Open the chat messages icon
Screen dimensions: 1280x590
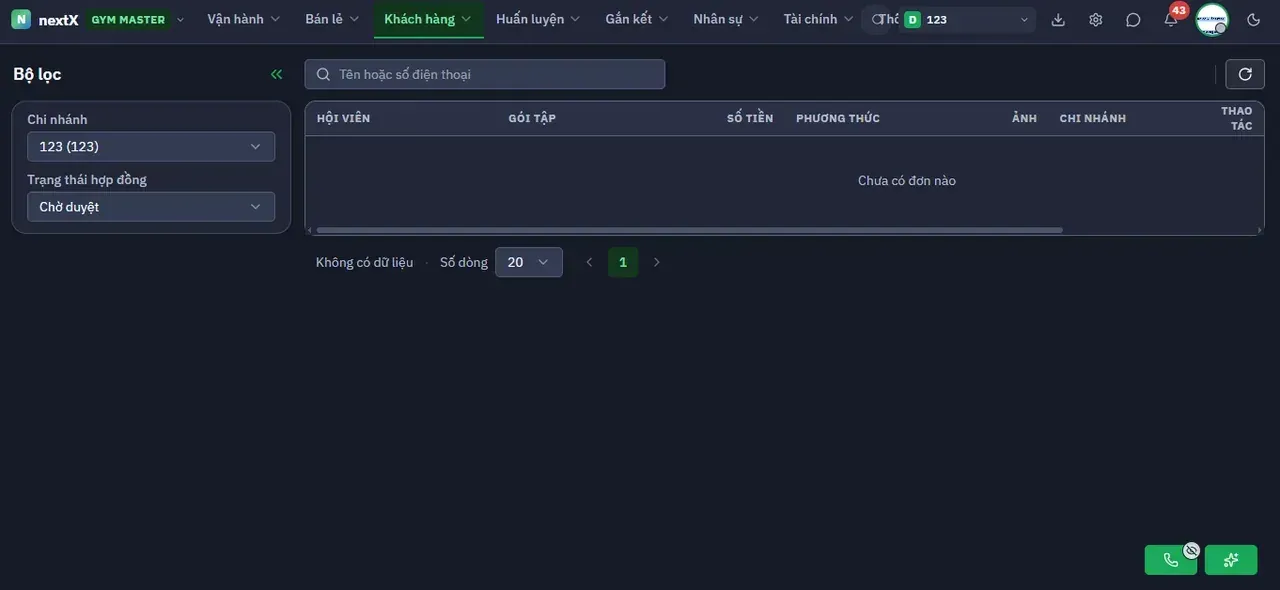[x=1133, y=20]
